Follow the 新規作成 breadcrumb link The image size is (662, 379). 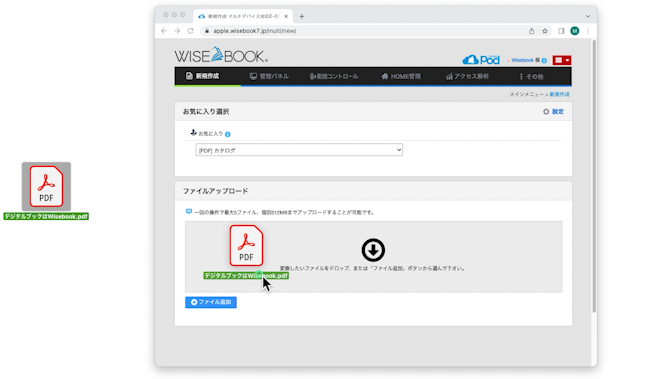pos(559,94)
